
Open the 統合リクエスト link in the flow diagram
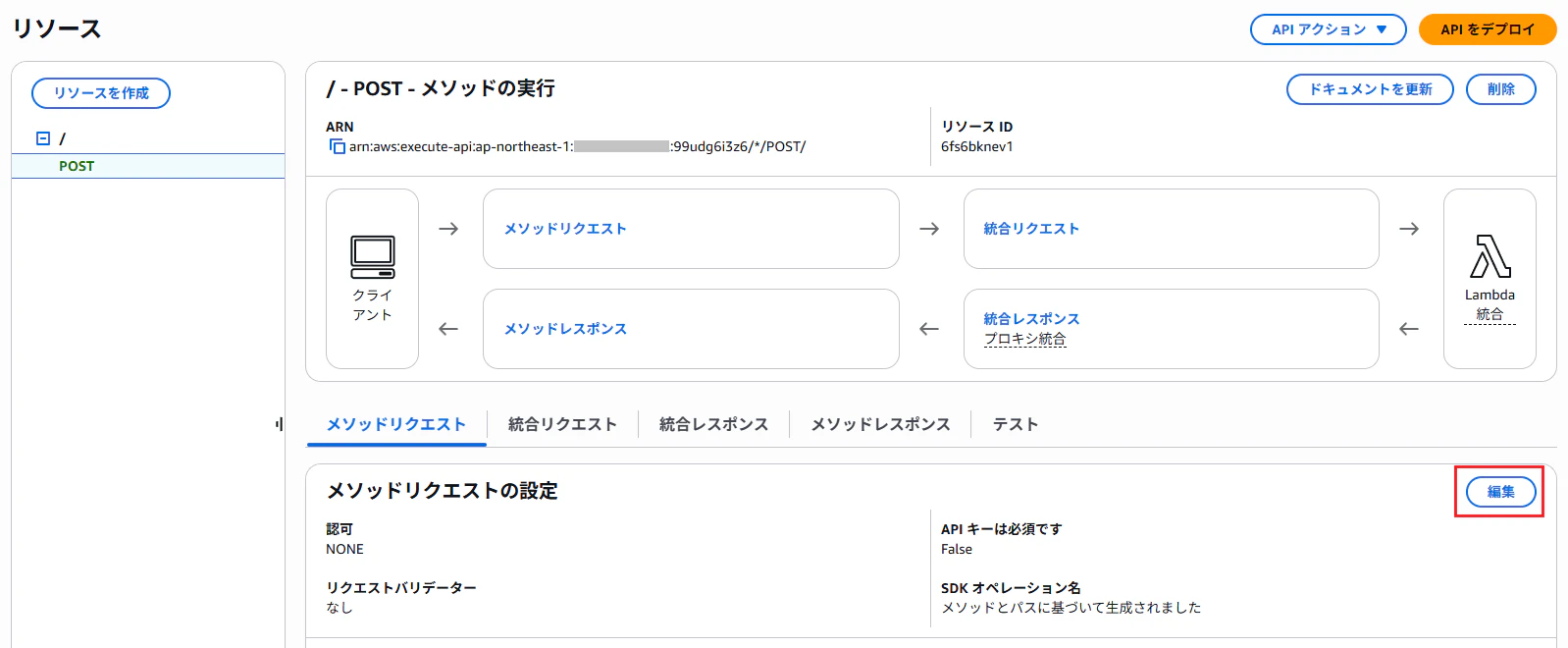click(x=1031, y=229)
